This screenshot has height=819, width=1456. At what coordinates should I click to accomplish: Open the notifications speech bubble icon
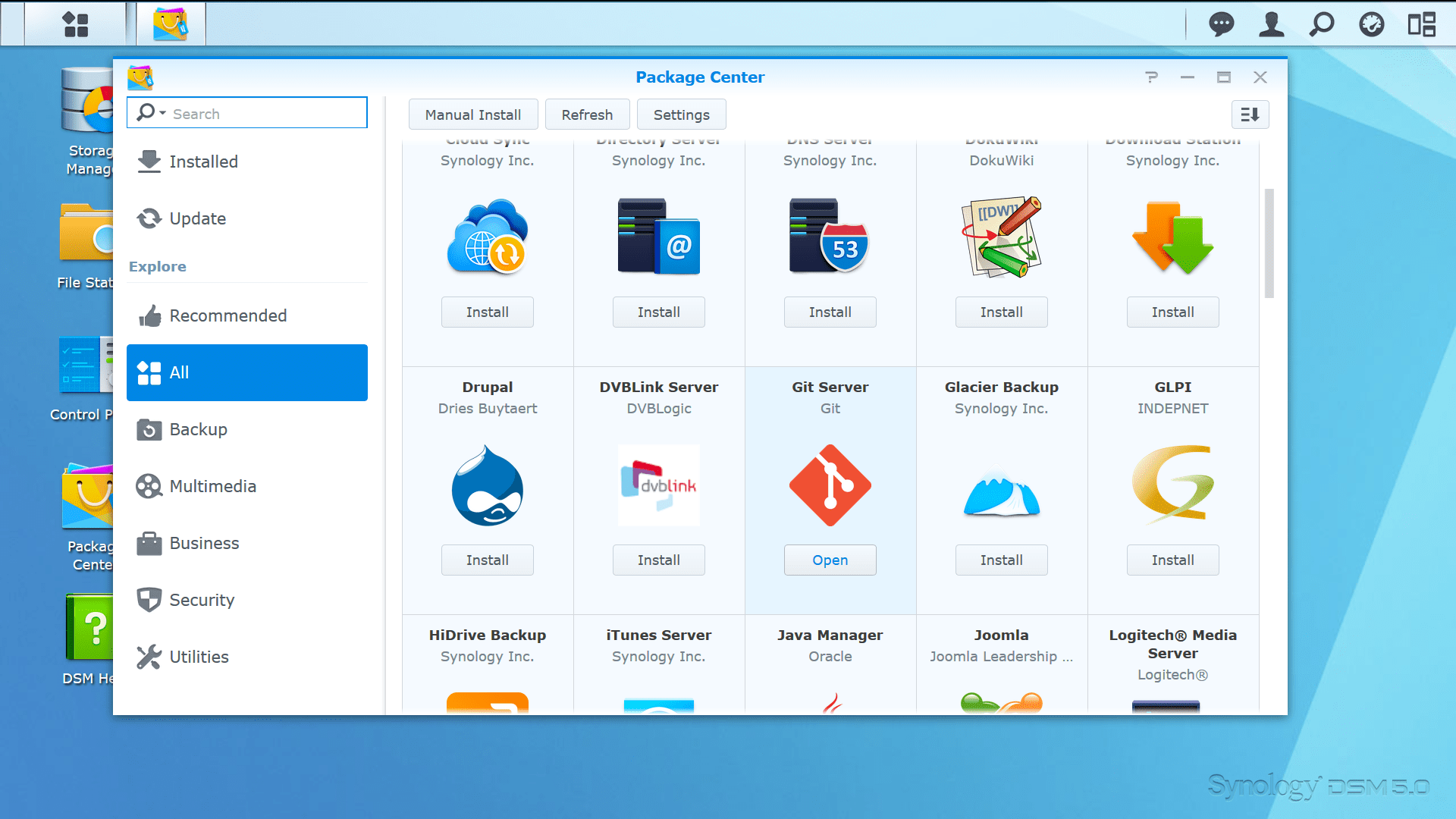click(x=1221, y=24)
